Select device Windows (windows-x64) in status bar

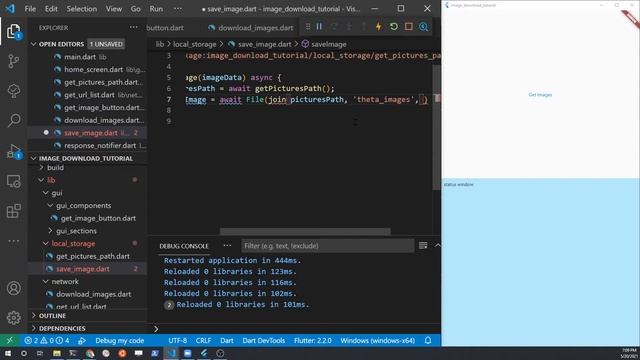pos(378,340)
